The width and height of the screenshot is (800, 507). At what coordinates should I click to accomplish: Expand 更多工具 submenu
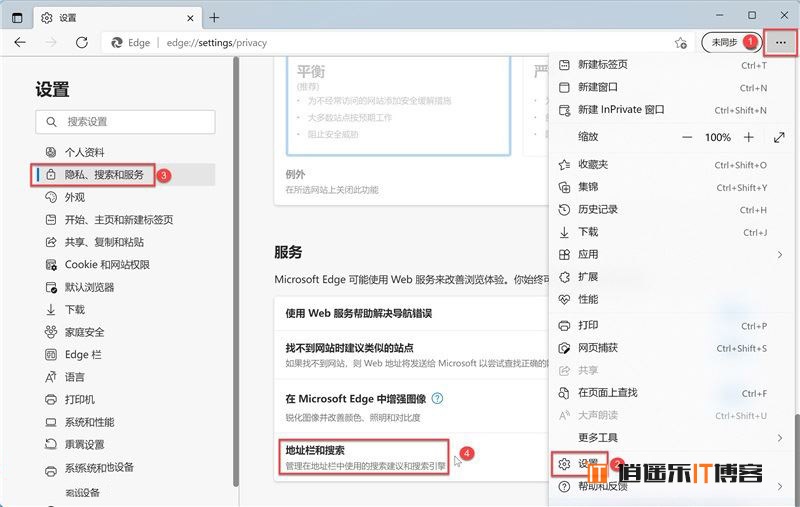pos(671,438)
